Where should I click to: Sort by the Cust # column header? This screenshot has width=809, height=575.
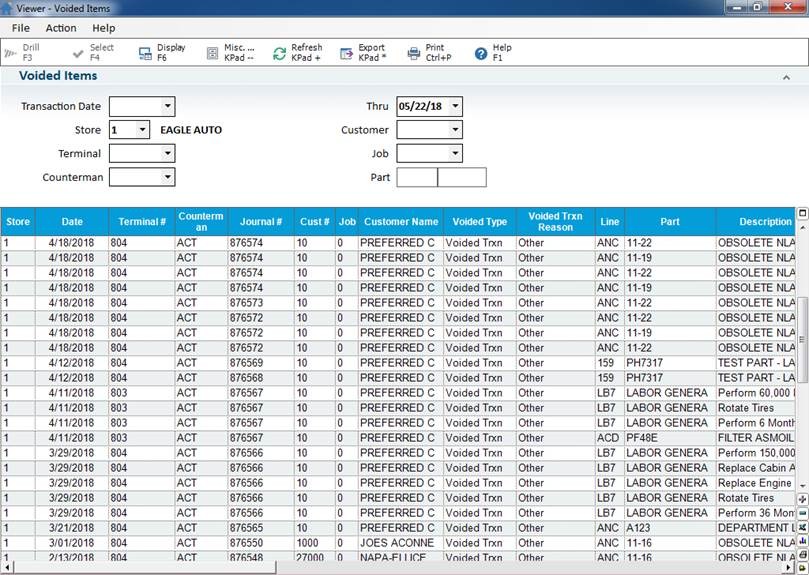(x=314, y=221)
